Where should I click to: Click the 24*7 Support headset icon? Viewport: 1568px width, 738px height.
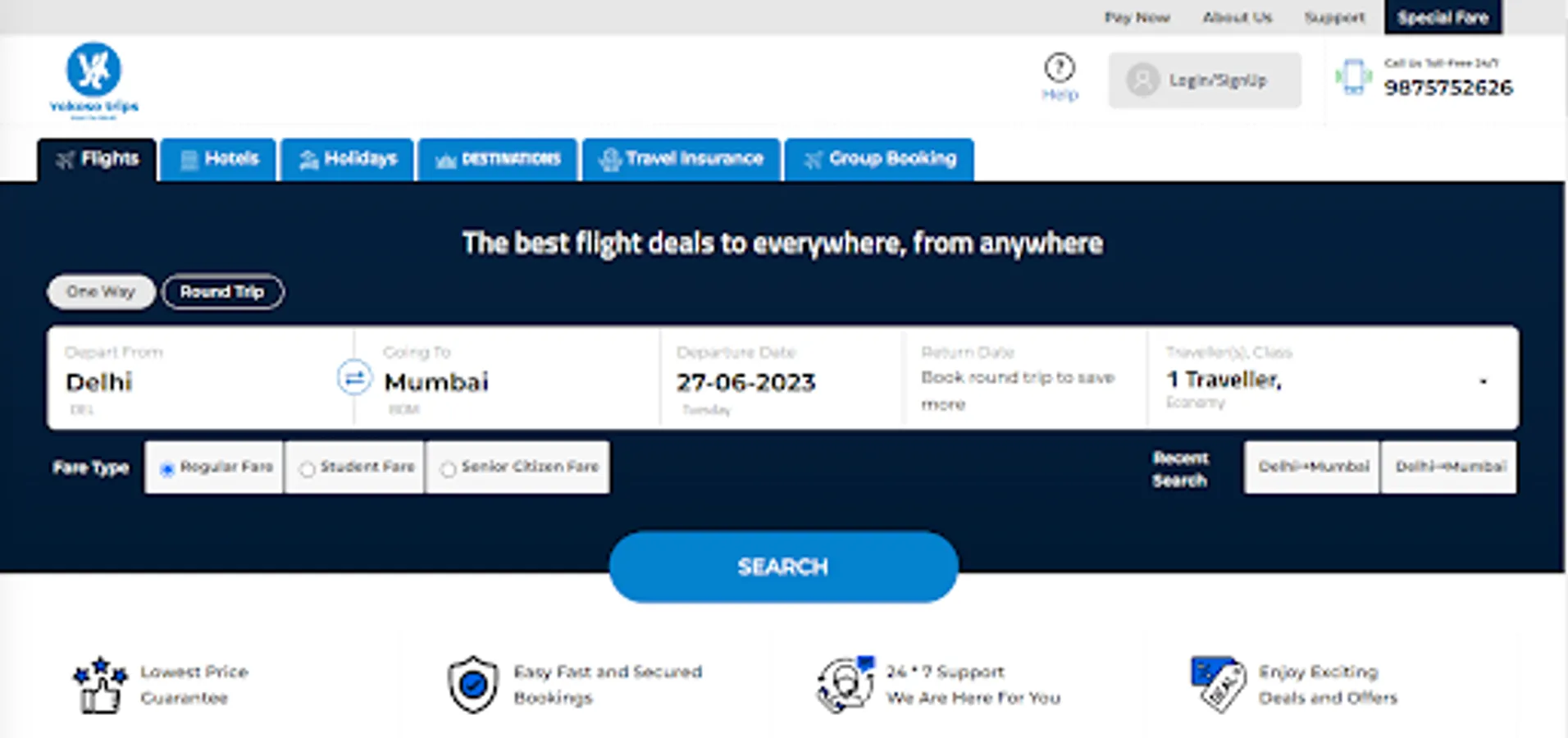pyautogui.click(x=846, y=685)
